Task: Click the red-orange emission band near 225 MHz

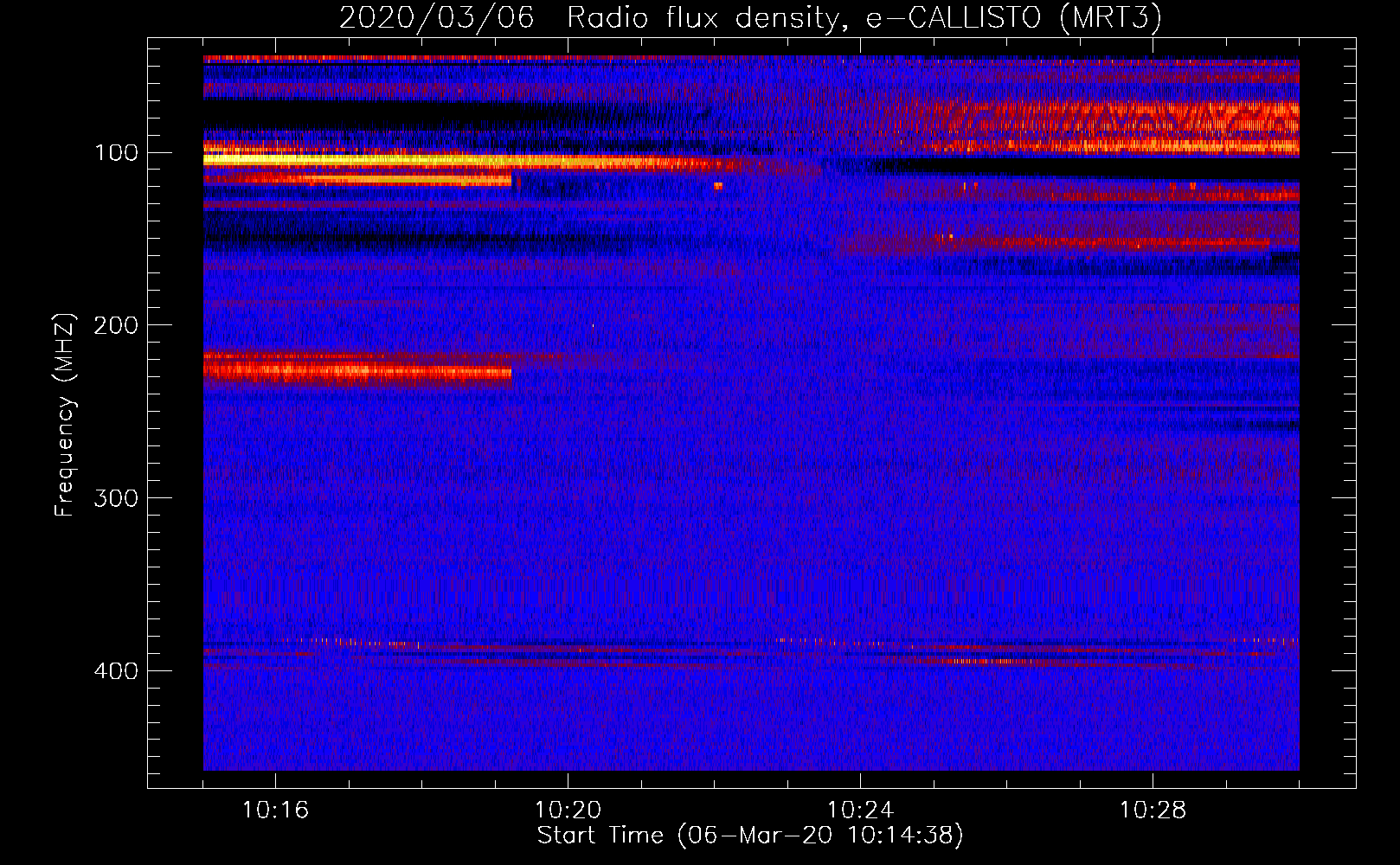Action: [x=356, y=370]
